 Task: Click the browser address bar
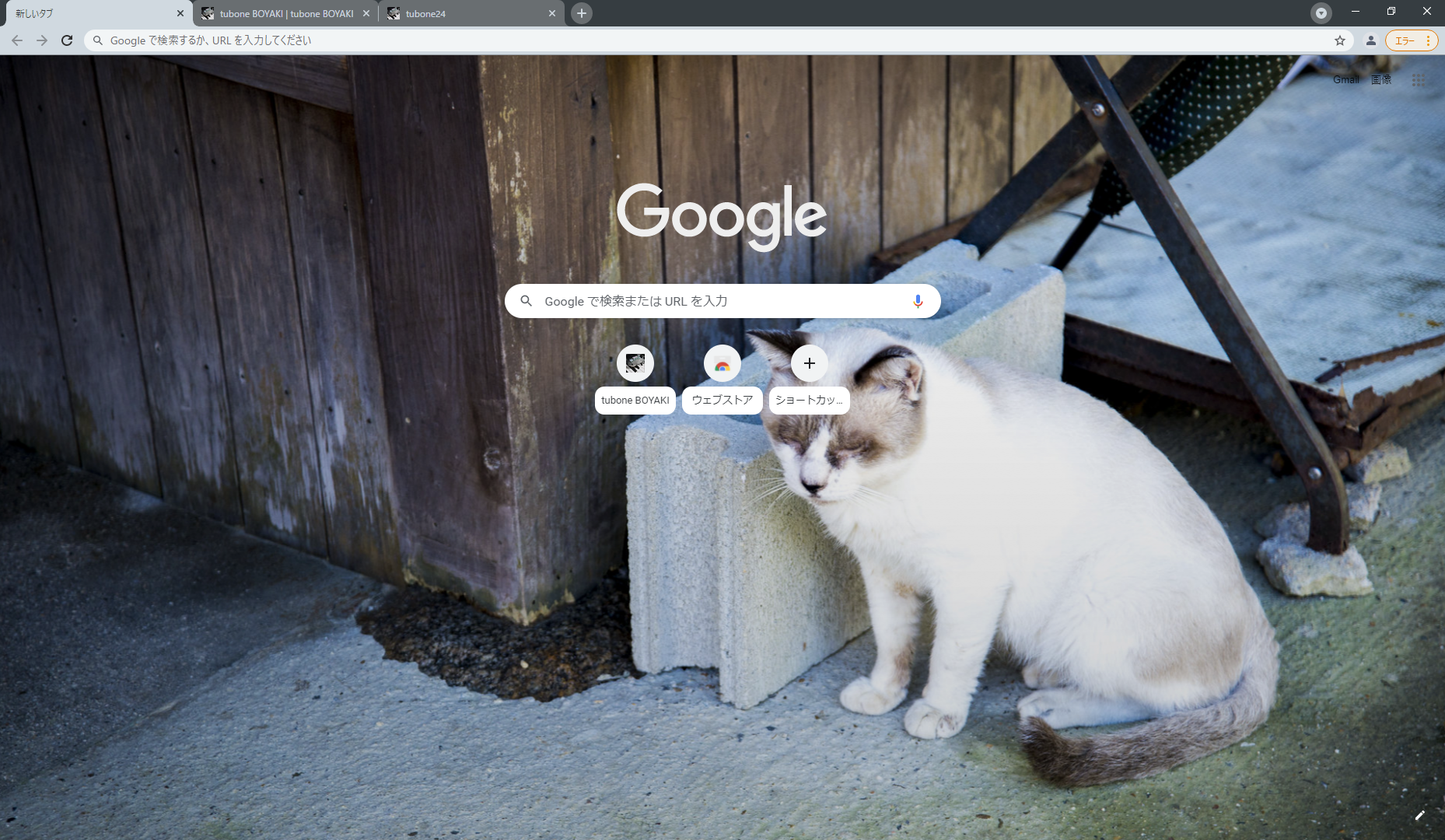[467, 40]
